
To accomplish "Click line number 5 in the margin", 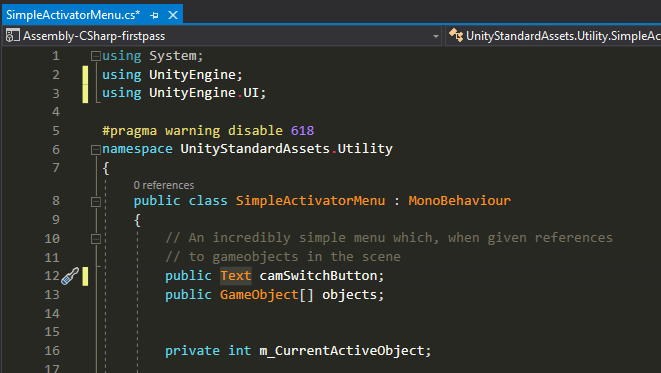I will 56,131.
